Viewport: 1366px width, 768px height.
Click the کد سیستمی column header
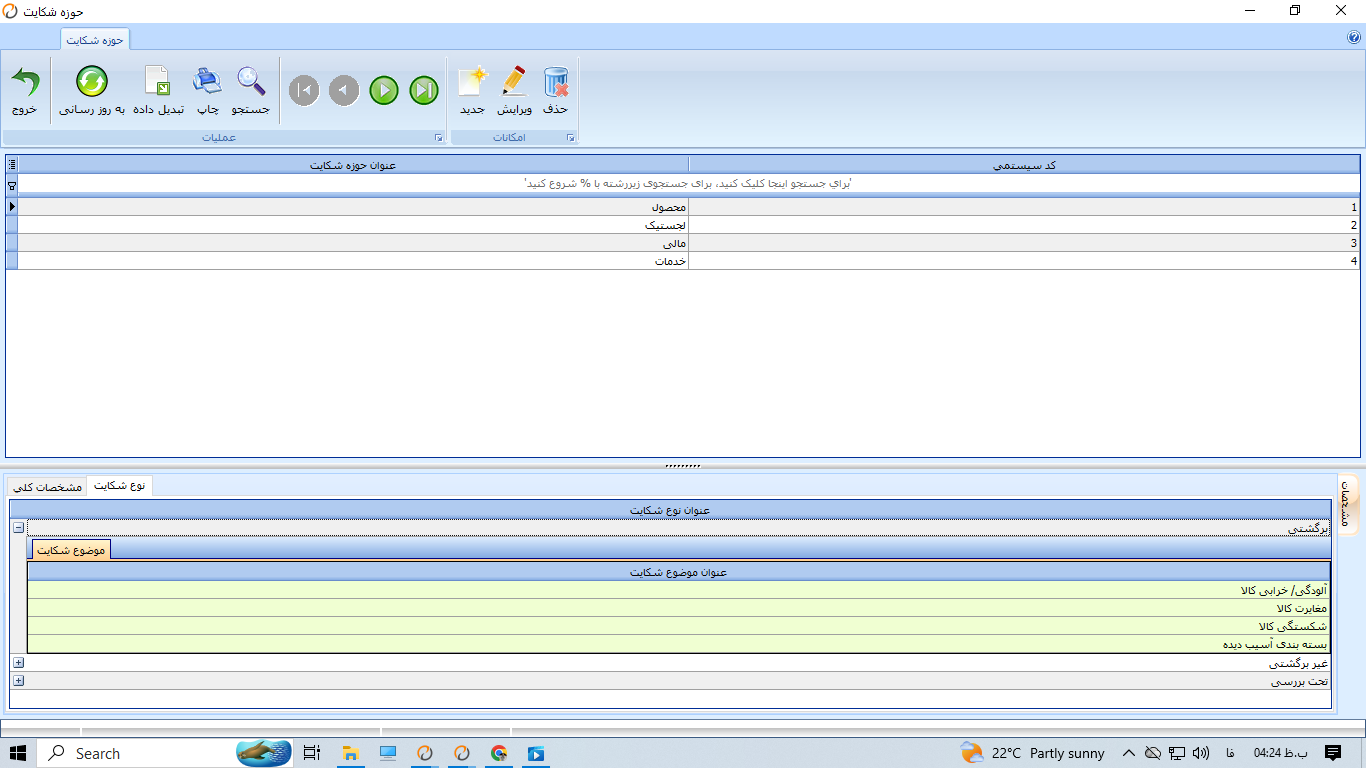[1024, 165]
